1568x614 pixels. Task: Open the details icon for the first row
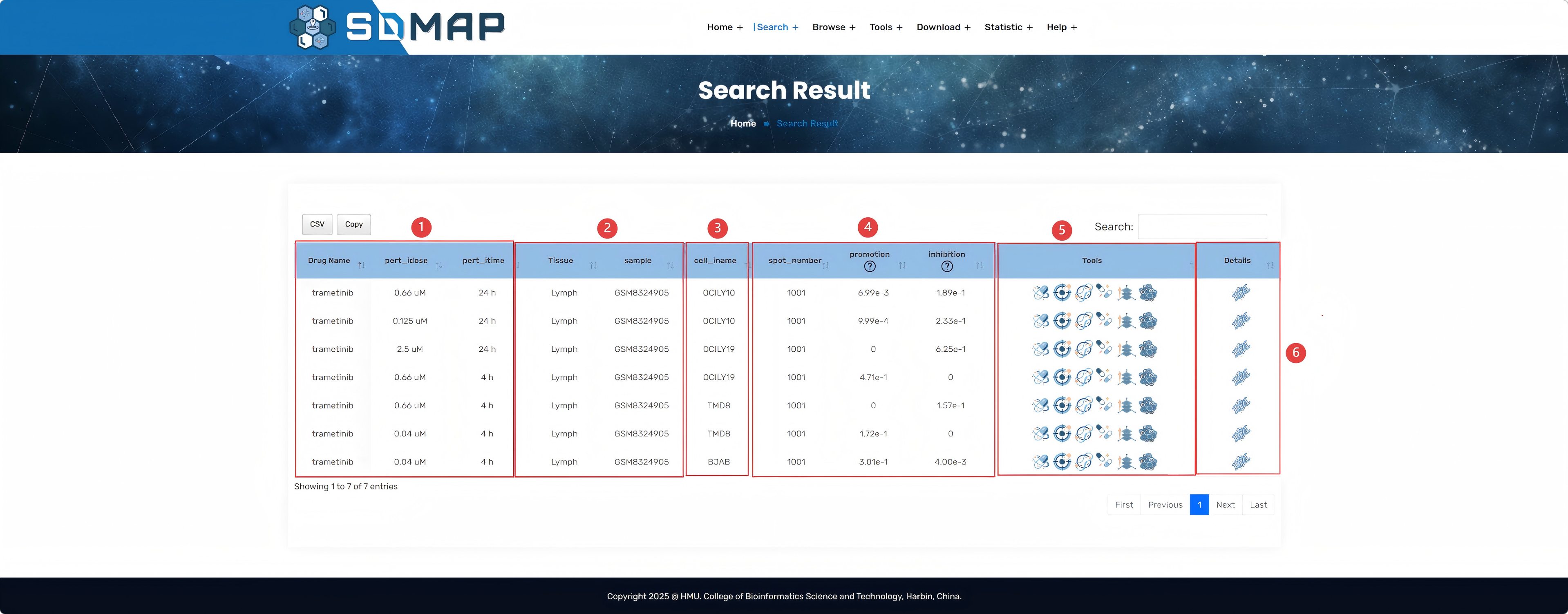click(x=1241, y=292)
